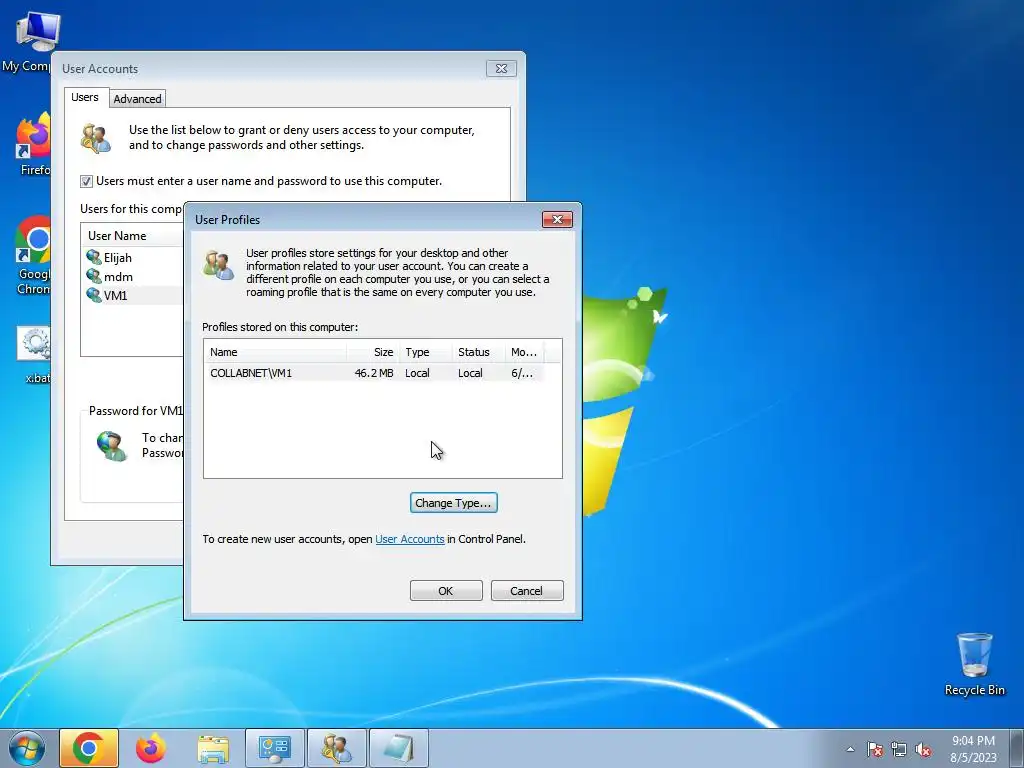Open the muted volume tray icon
This screenshot has width=1024, height=768.
click(923, 749)
